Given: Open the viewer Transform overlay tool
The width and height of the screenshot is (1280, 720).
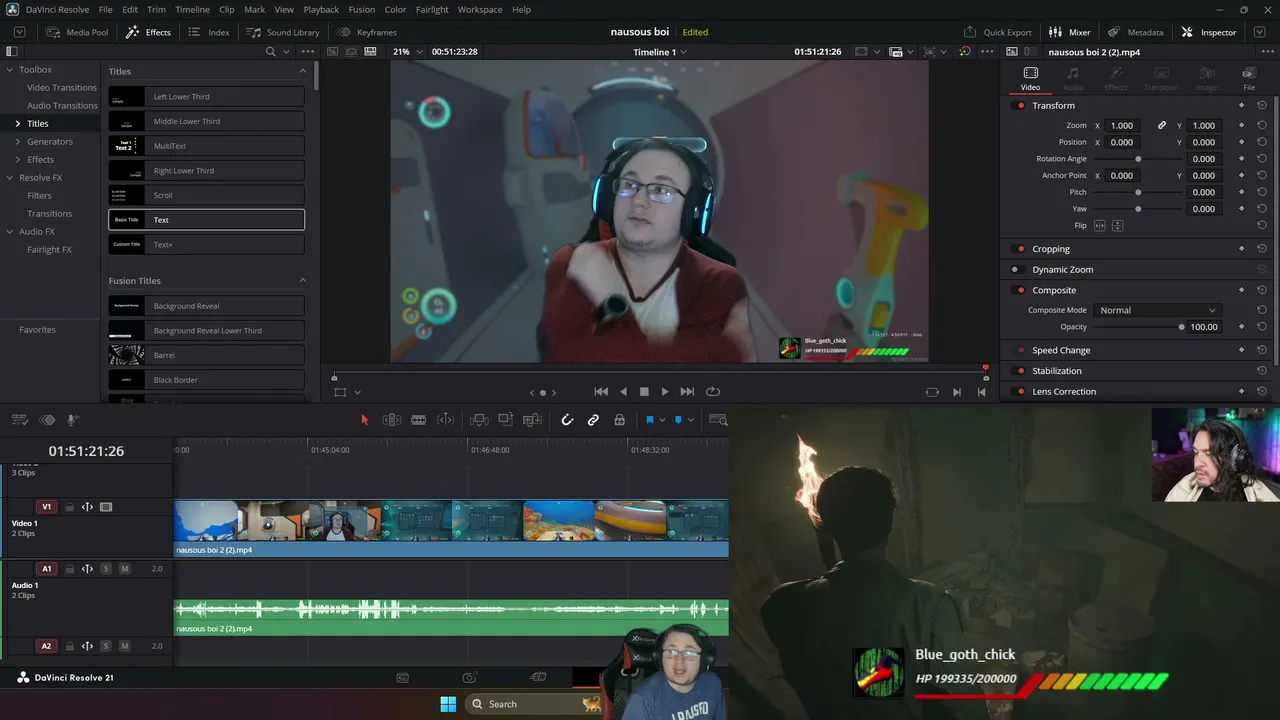Looking at the screenshot, I should pos(340,392).
